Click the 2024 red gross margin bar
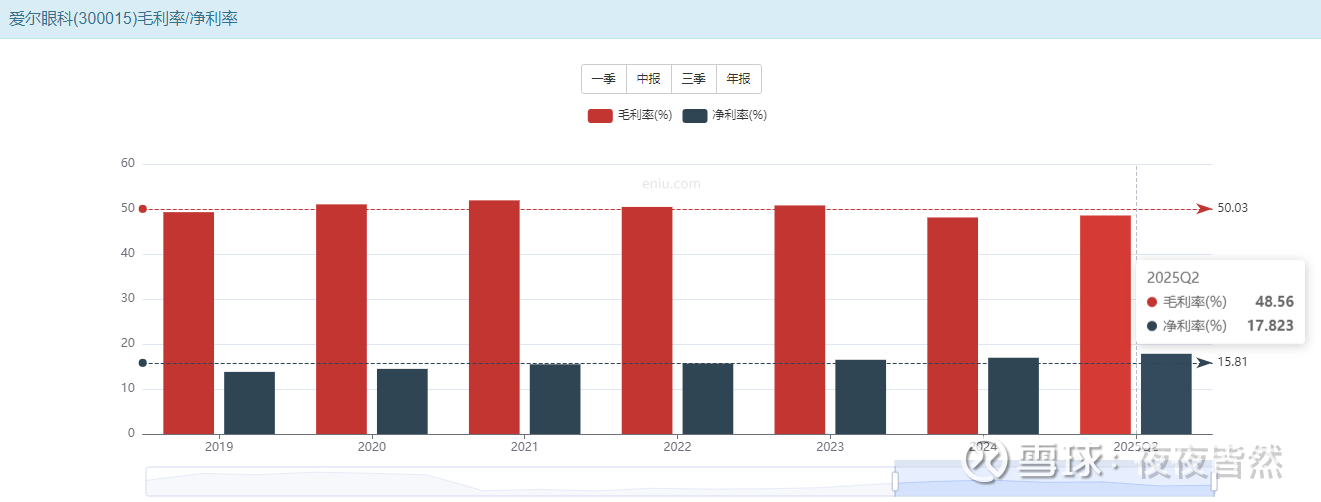Viewport: 1321px width, 502px height. pyautogui.click(x=953, y=326)
